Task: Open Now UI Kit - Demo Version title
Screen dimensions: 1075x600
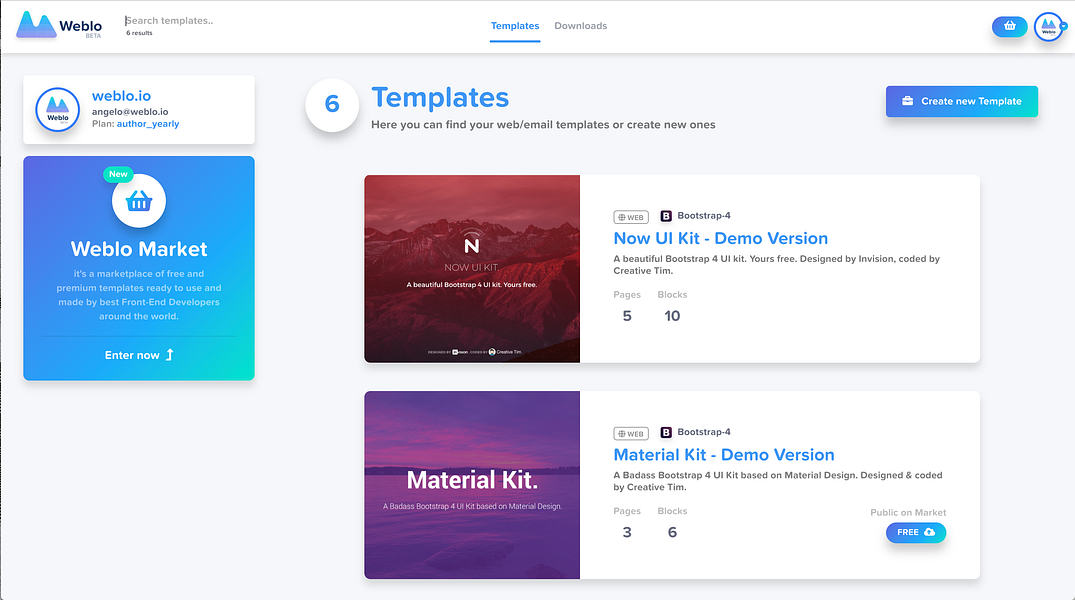Action: 721,238
